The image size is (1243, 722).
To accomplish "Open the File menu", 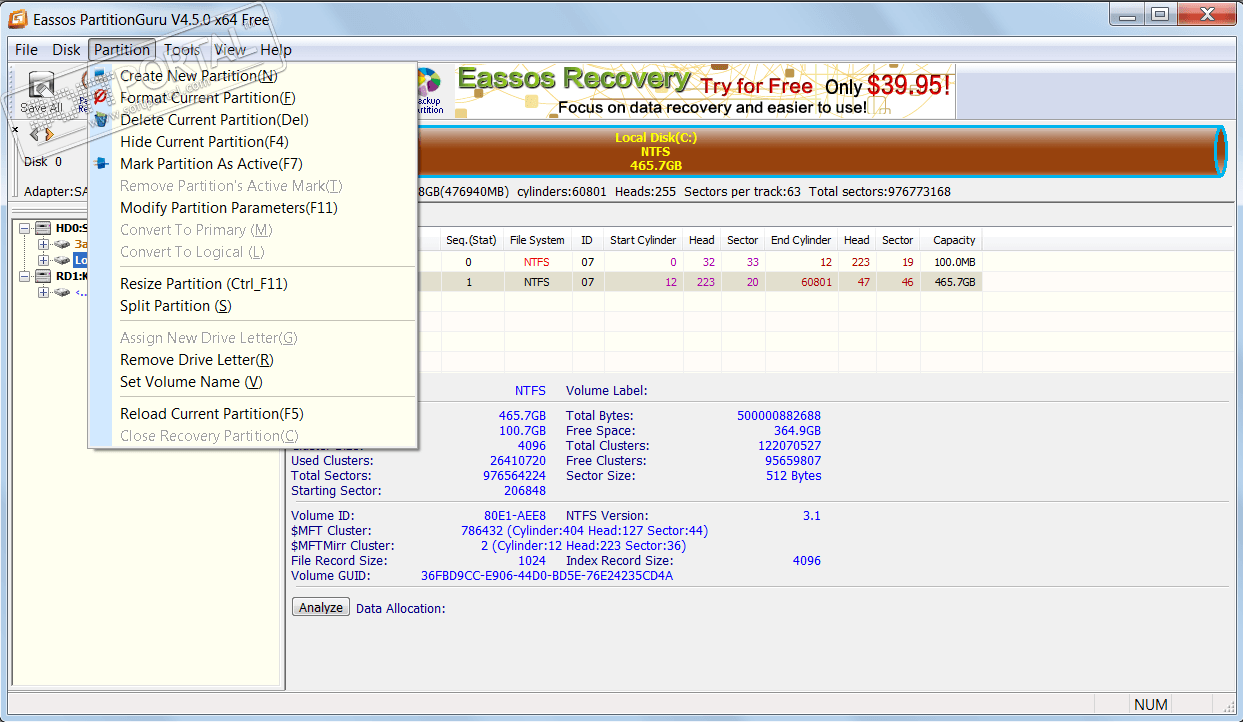I will pos(27,50).
